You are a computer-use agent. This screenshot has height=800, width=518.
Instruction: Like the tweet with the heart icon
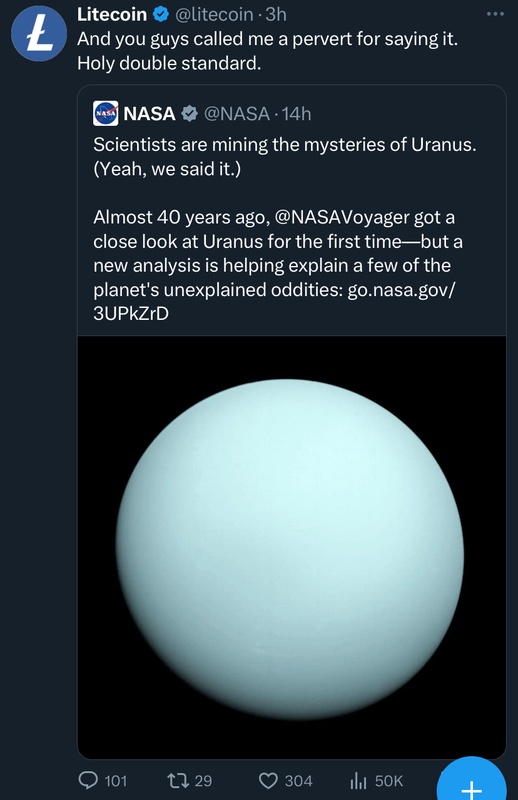point(268,781)
